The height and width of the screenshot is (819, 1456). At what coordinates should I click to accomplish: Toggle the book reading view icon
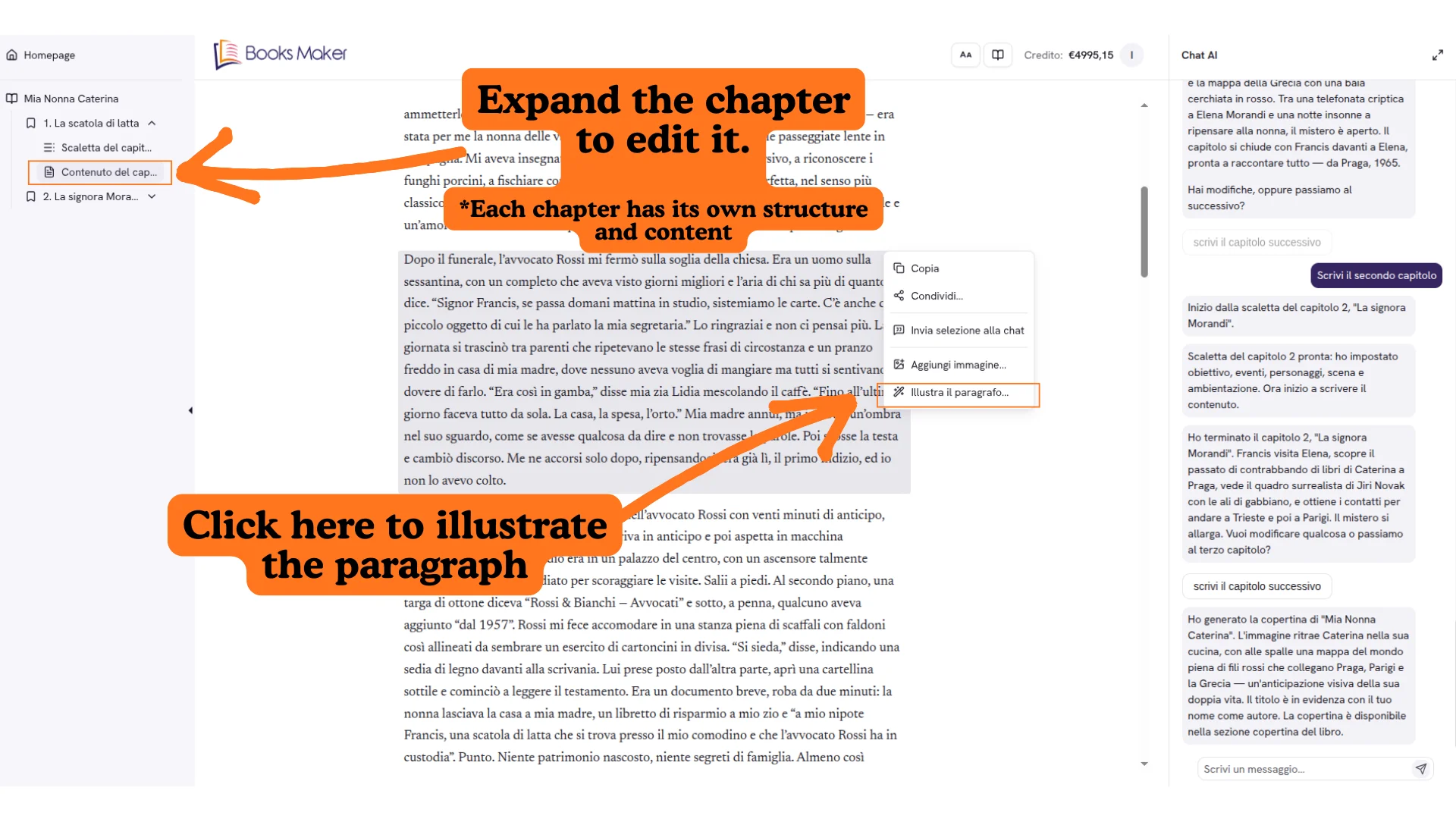pos(998,55)
